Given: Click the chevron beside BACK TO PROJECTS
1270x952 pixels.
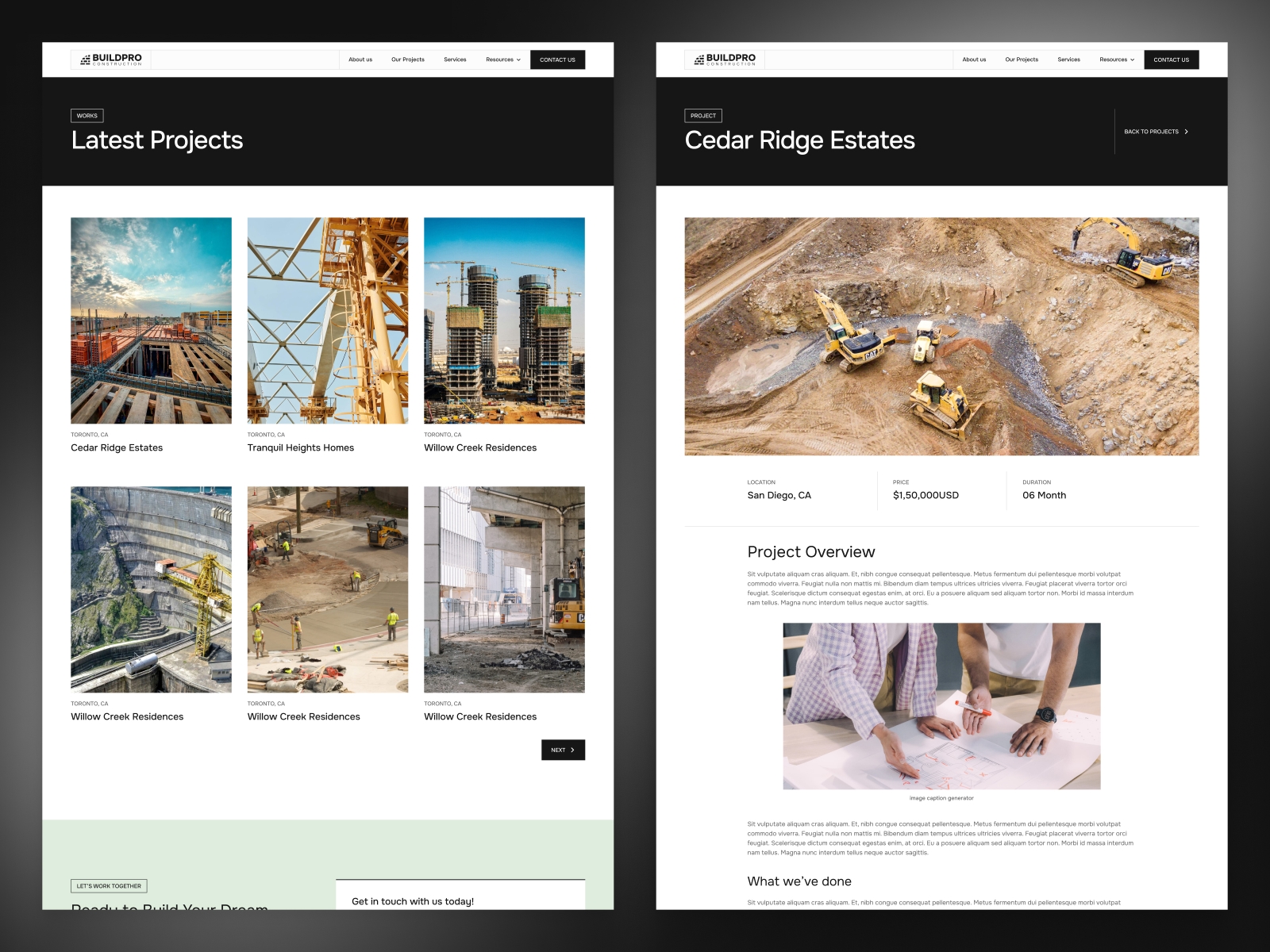Looking at the screenshot, I should pyautogui.click(x=1187, y=132).
